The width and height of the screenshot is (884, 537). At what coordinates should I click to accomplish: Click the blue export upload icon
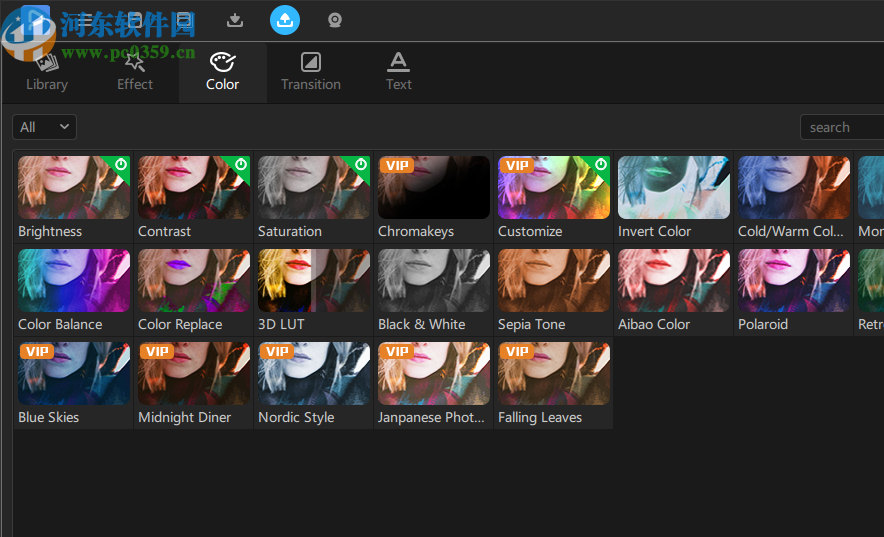(285, 20)
